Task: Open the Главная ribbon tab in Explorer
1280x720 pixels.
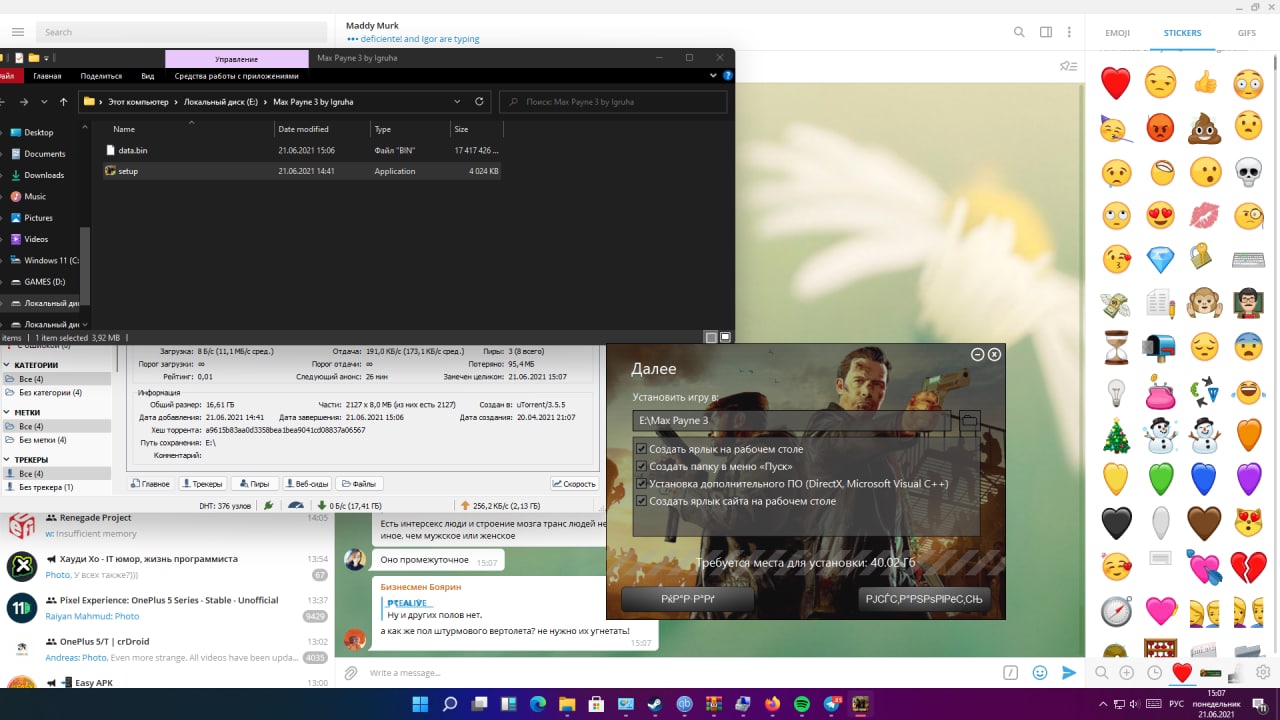Action: tap(47, 76)
